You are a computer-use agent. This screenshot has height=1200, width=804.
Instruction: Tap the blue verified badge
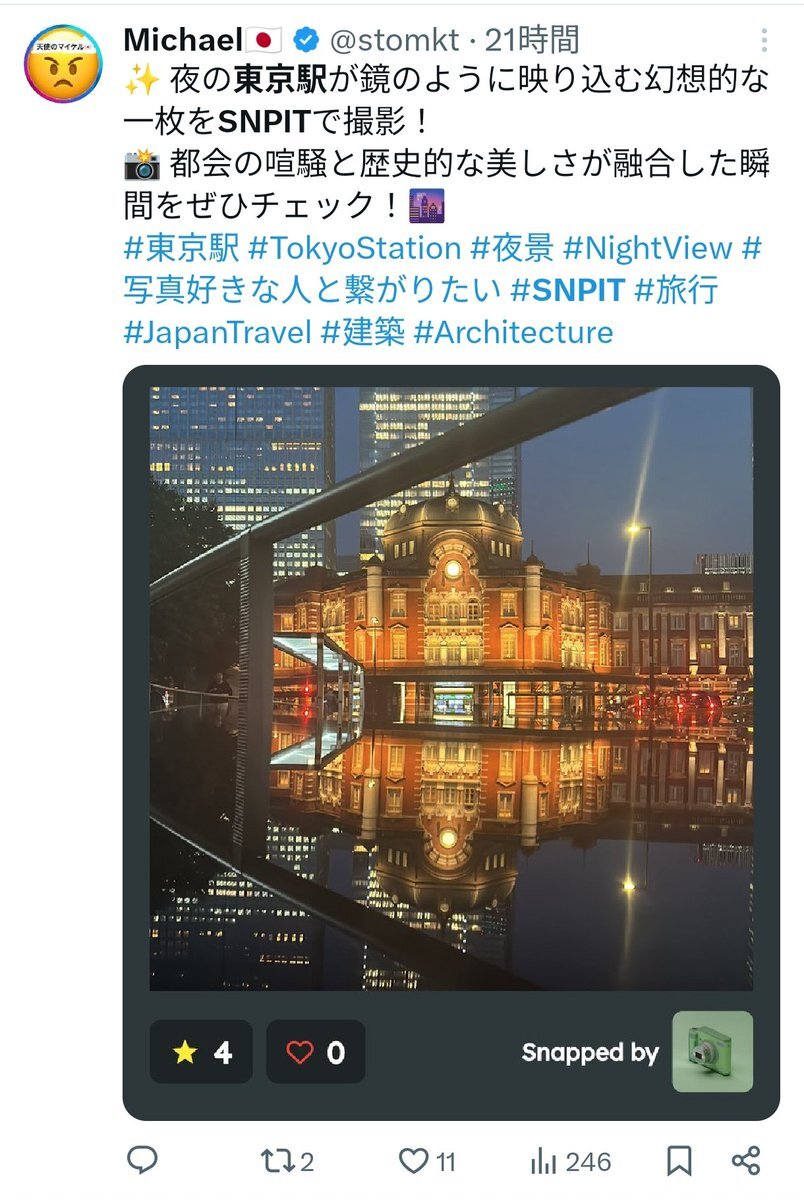tap(307, 41)
